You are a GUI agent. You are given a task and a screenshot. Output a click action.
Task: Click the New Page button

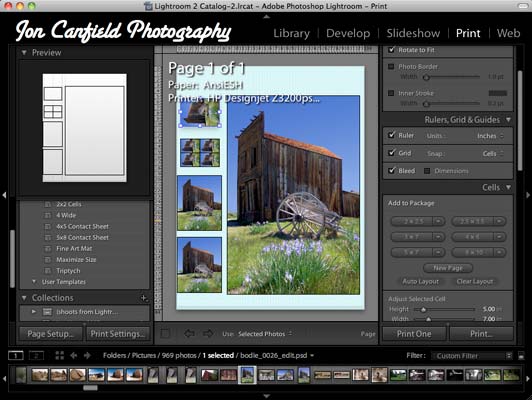click(x=448, y=268)
